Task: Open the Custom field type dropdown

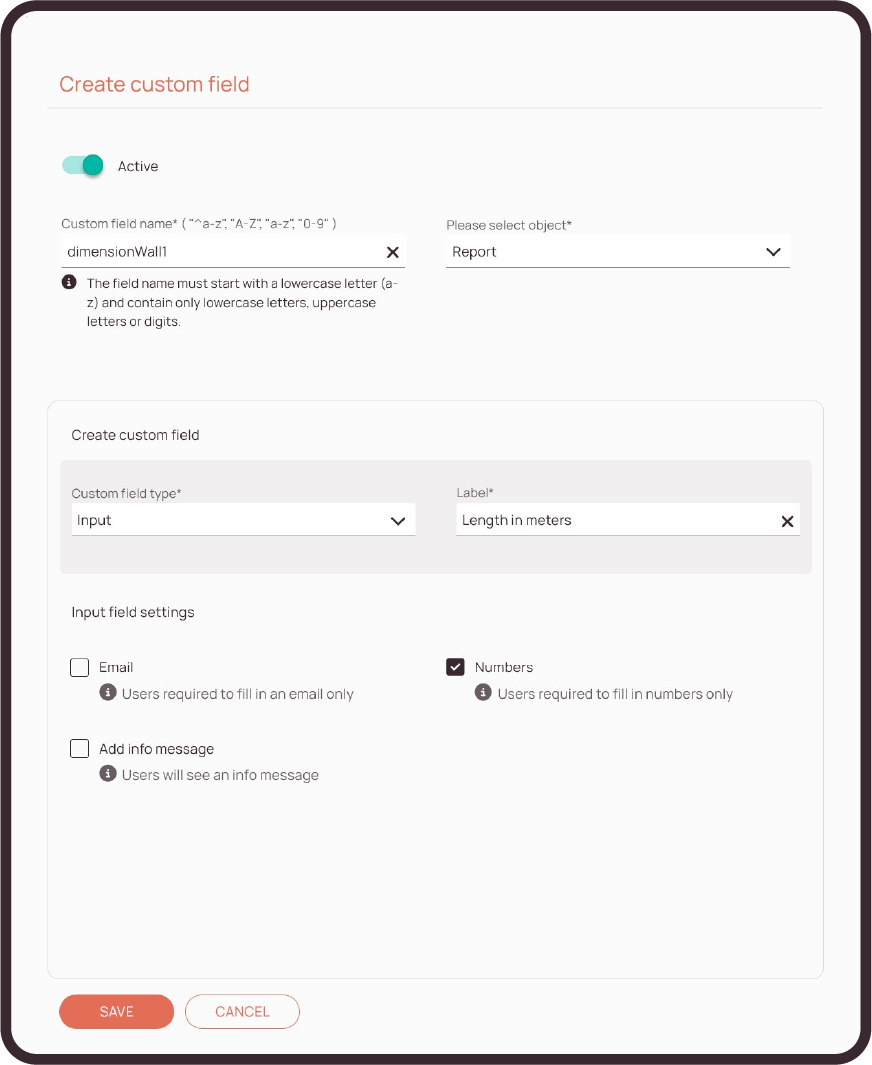Action: (230, 520)
